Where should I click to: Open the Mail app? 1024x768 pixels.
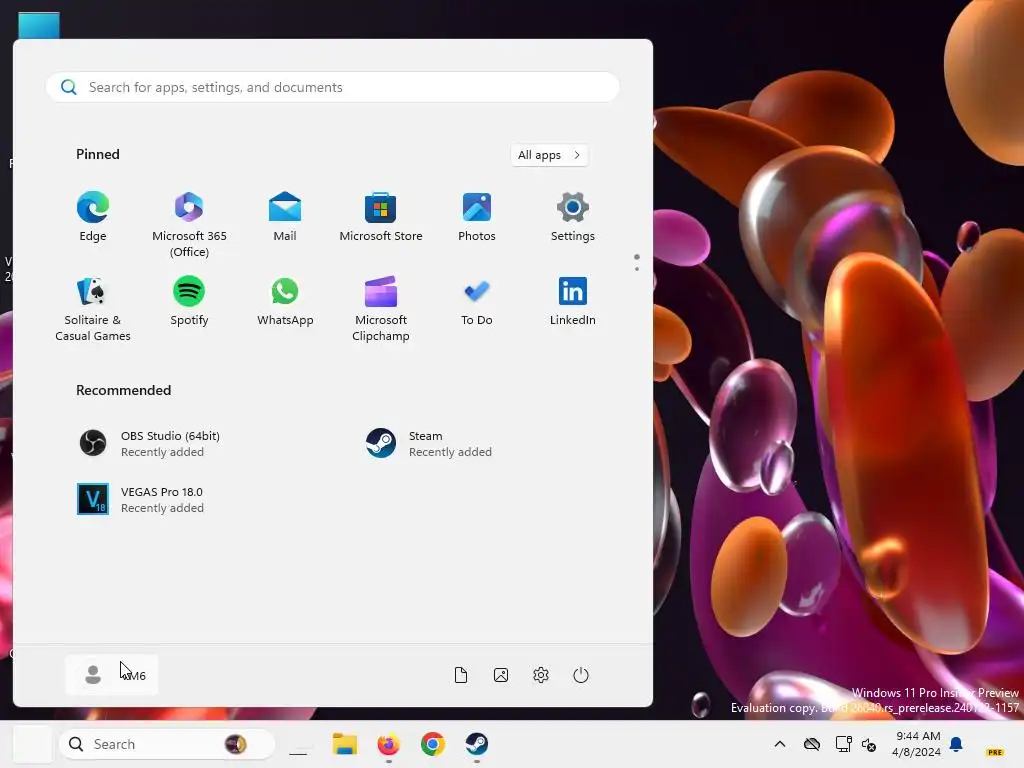[285, 218]
